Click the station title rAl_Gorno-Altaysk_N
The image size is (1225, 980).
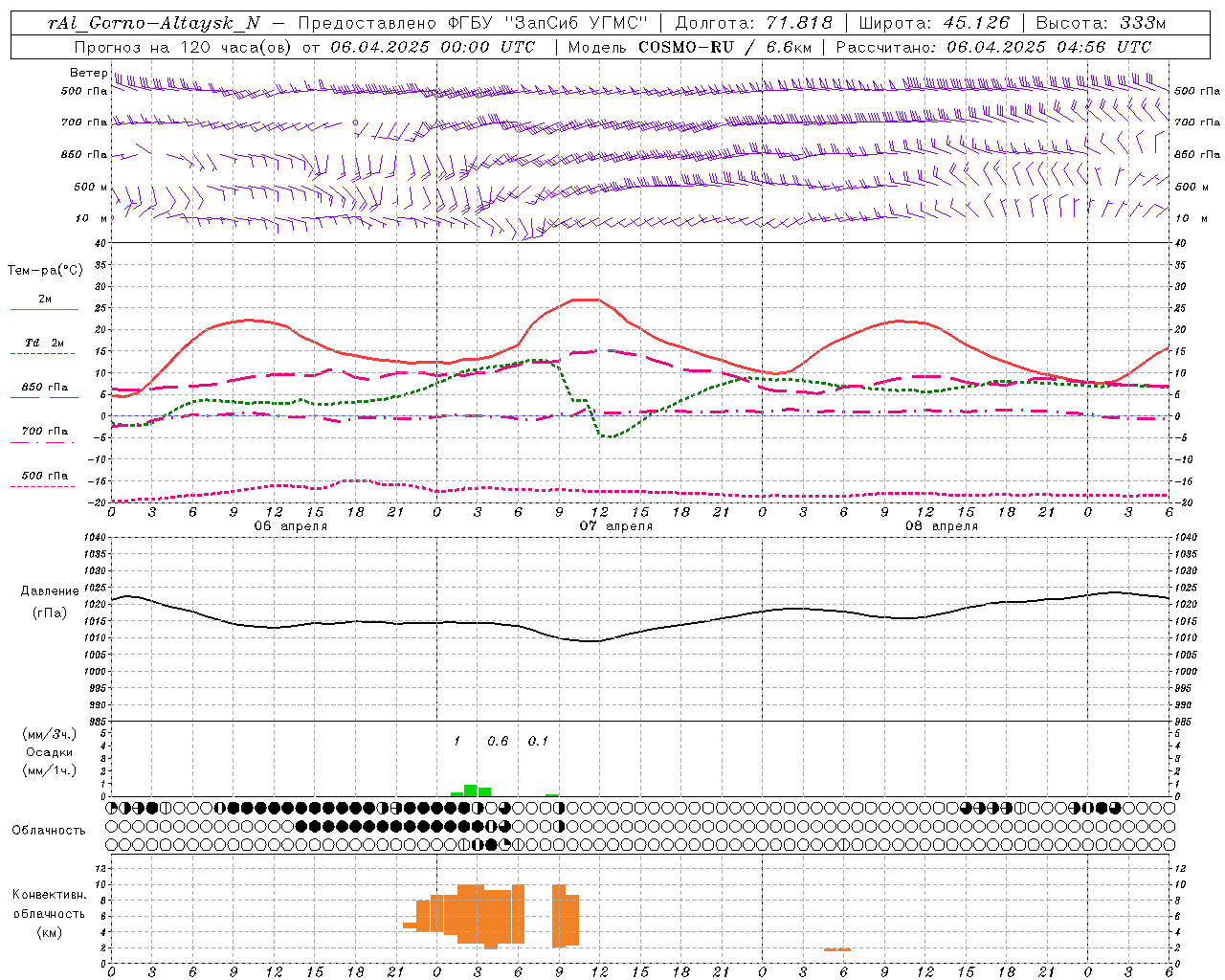tap(154, 23)
